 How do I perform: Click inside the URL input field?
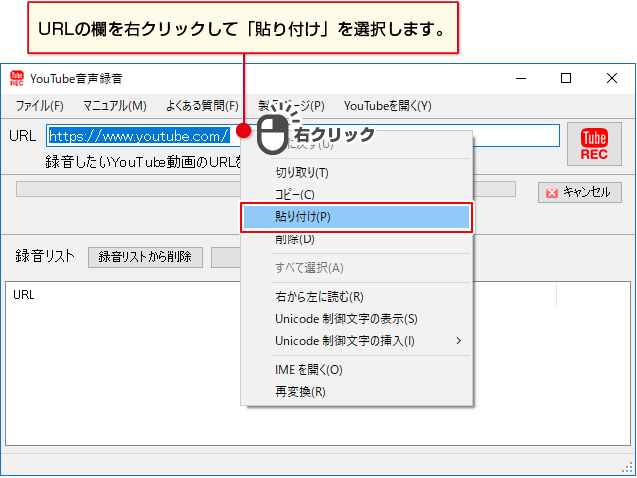pyautogui.click(x=303, y=136)
